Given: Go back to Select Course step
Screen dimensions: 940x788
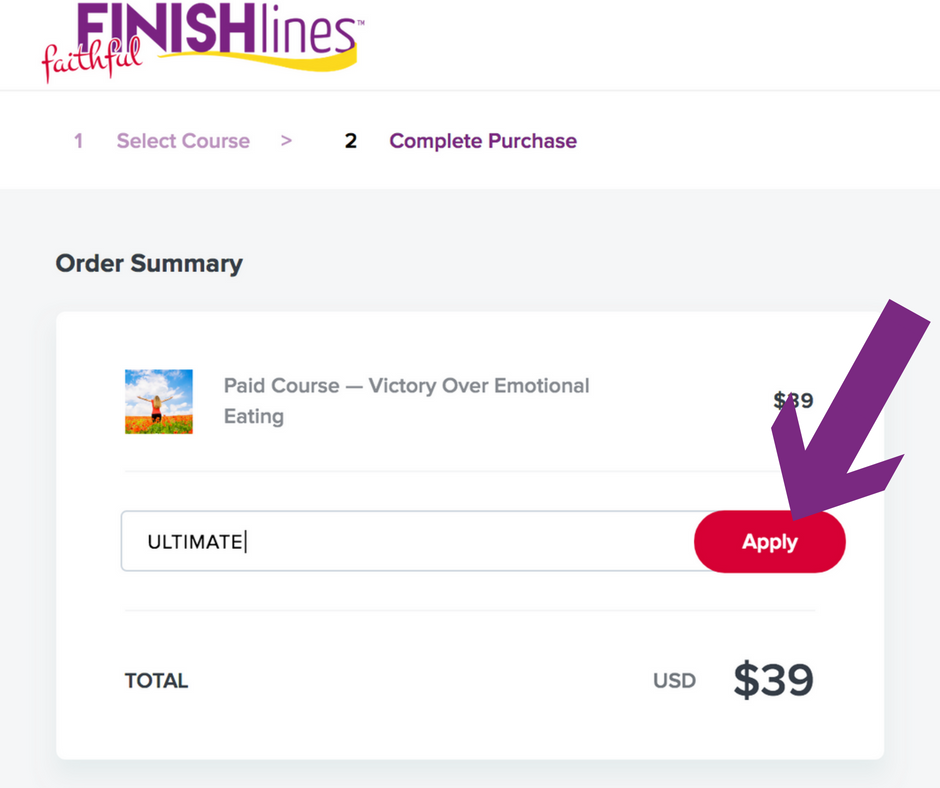Looking at the screenshot, I should coord(183,141).
